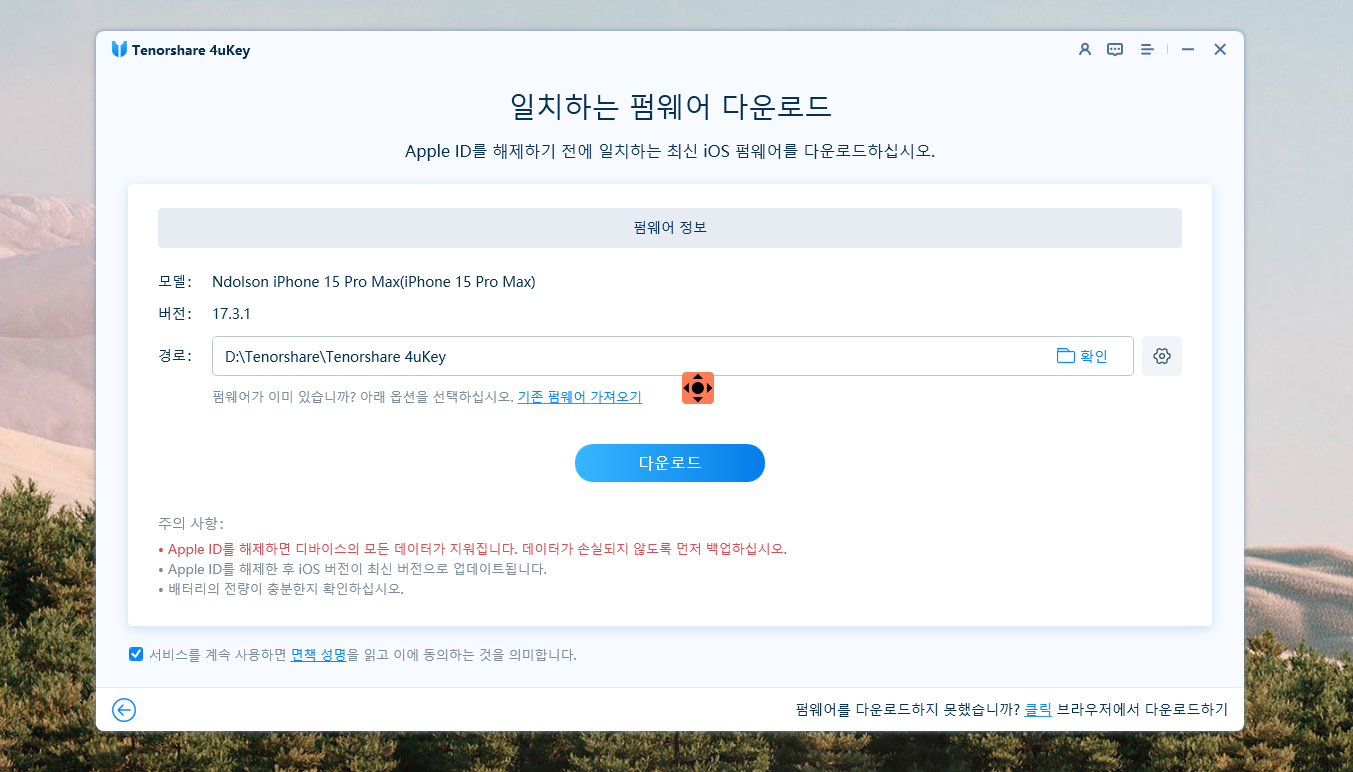
Task: Minimize the 4uKey window
Action: (x=1188, y=49)
